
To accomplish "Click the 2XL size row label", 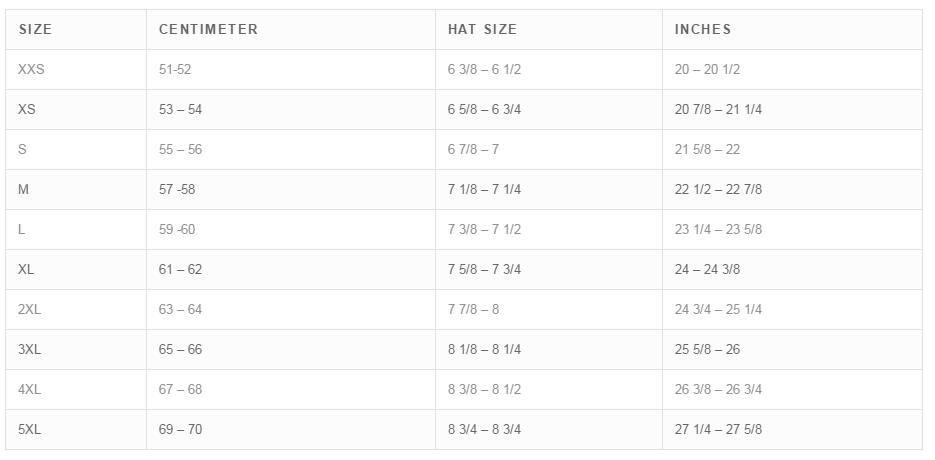I will [x=30, y=310].
